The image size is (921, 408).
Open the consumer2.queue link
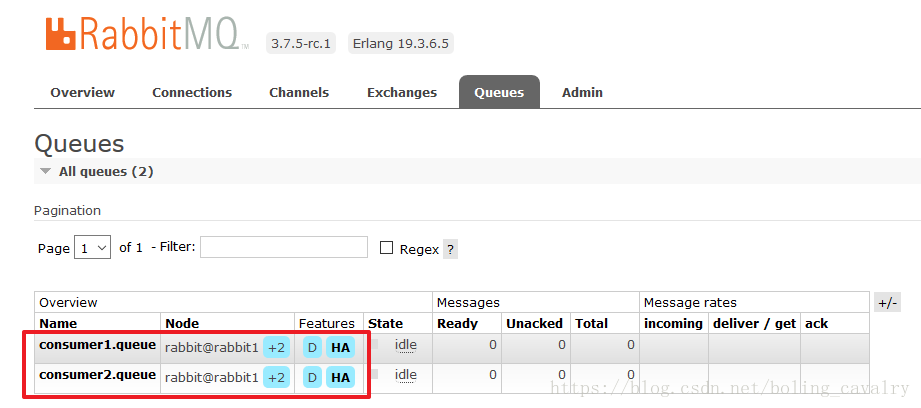click(98, 375)
